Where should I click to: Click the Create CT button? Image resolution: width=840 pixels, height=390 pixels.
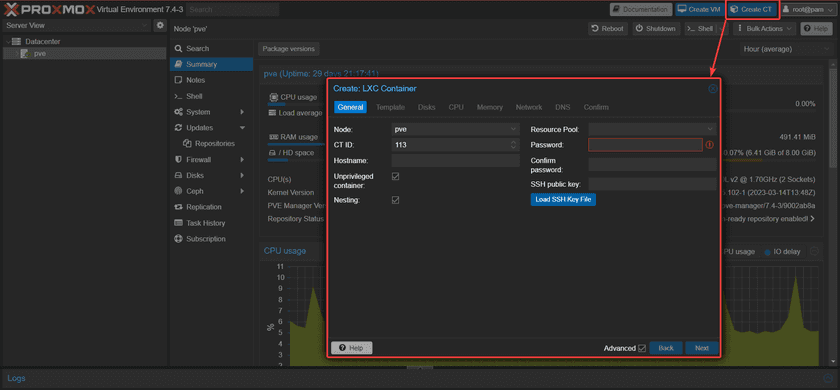click(x=752, y=10)
